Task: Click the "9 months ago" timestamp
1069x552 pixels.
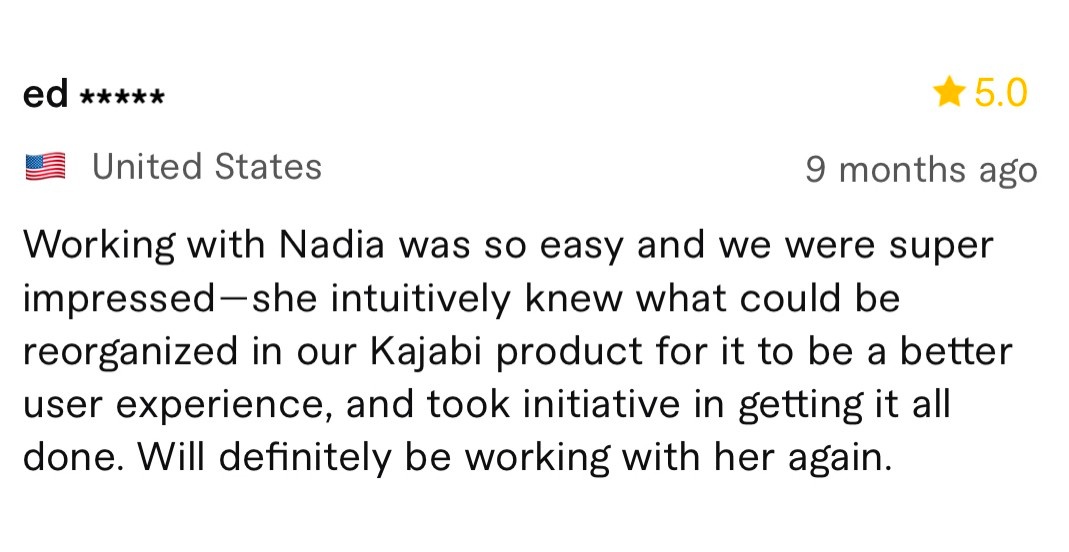Action: point(921,170)
